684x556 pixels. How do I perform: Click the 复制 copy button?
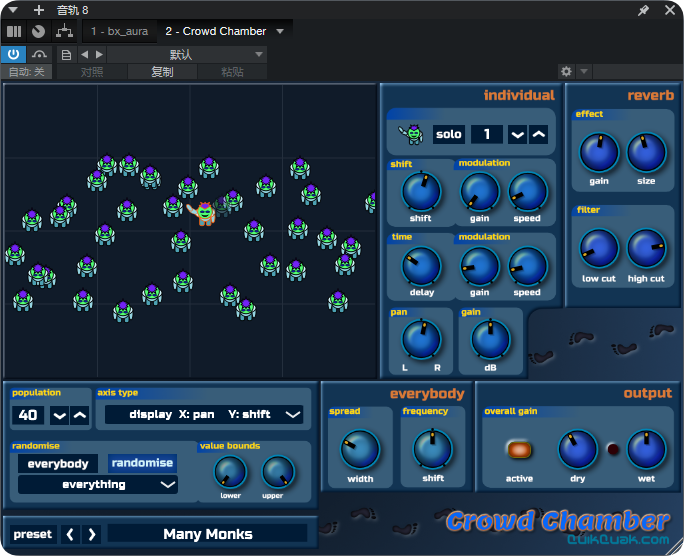[162, 72]
